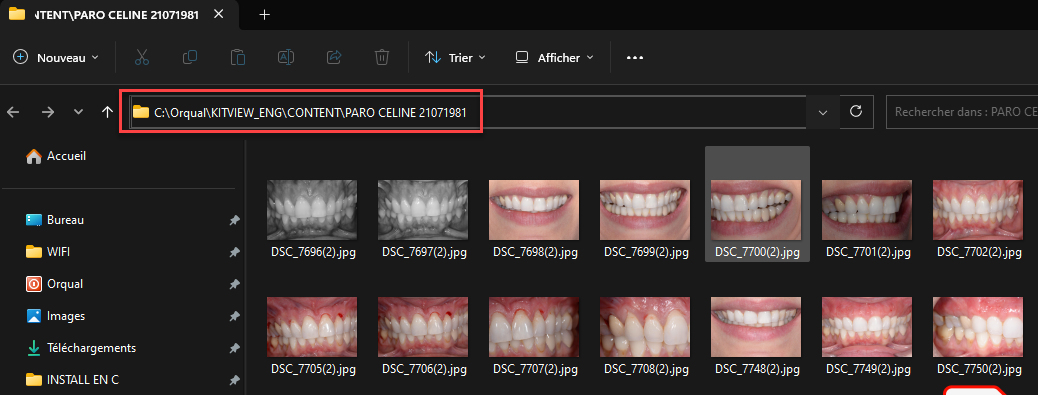Pin icon next to Bureau
The image size is (1038, 395).
coord(234,220)
